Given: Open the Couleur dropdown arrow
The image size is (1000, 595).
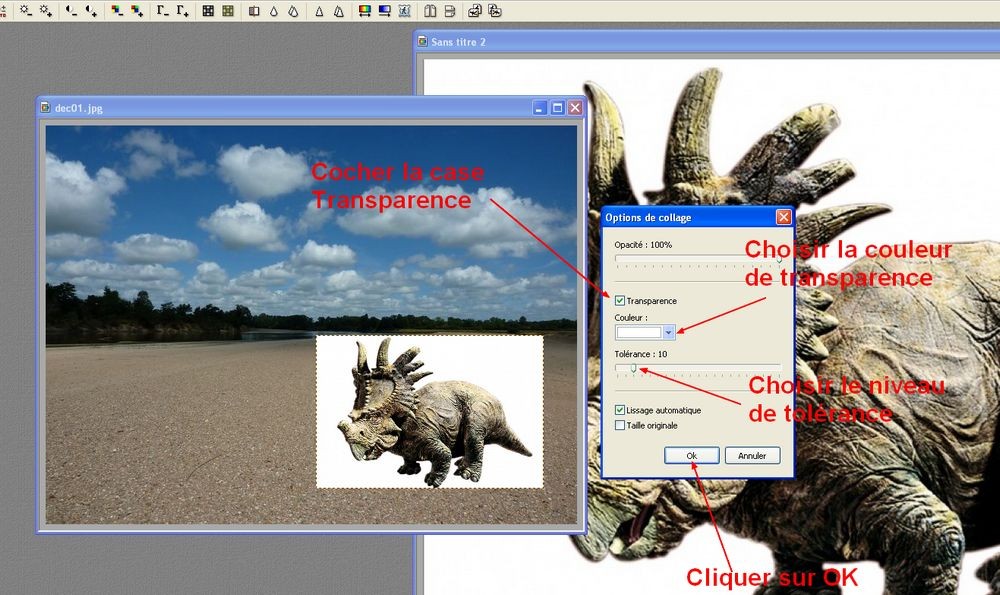Looking at the screenshot, I should (x=669, y=333).
